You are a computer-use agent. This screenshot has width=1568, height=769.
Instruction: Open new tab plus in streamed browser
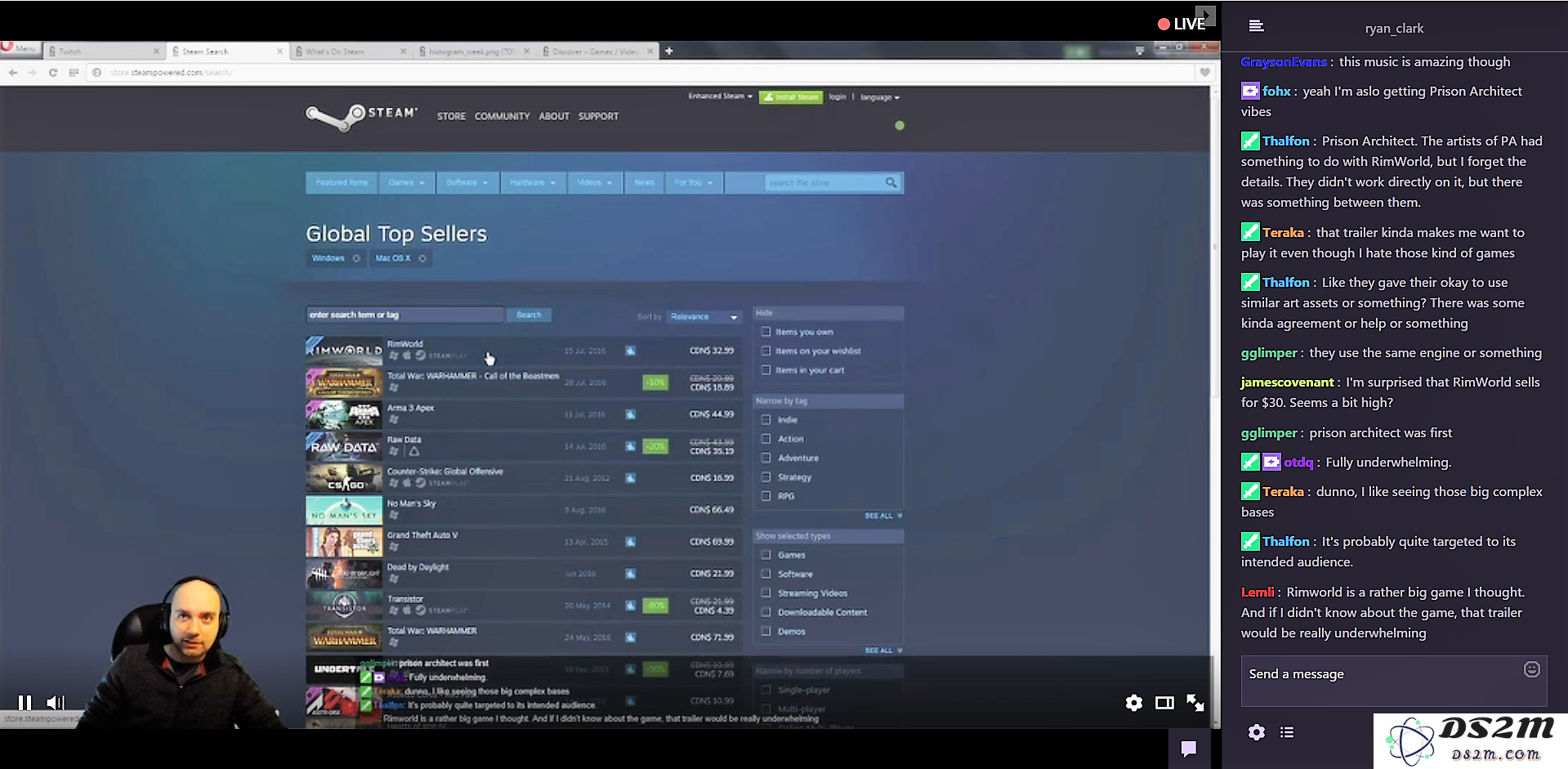pos(668,51)
